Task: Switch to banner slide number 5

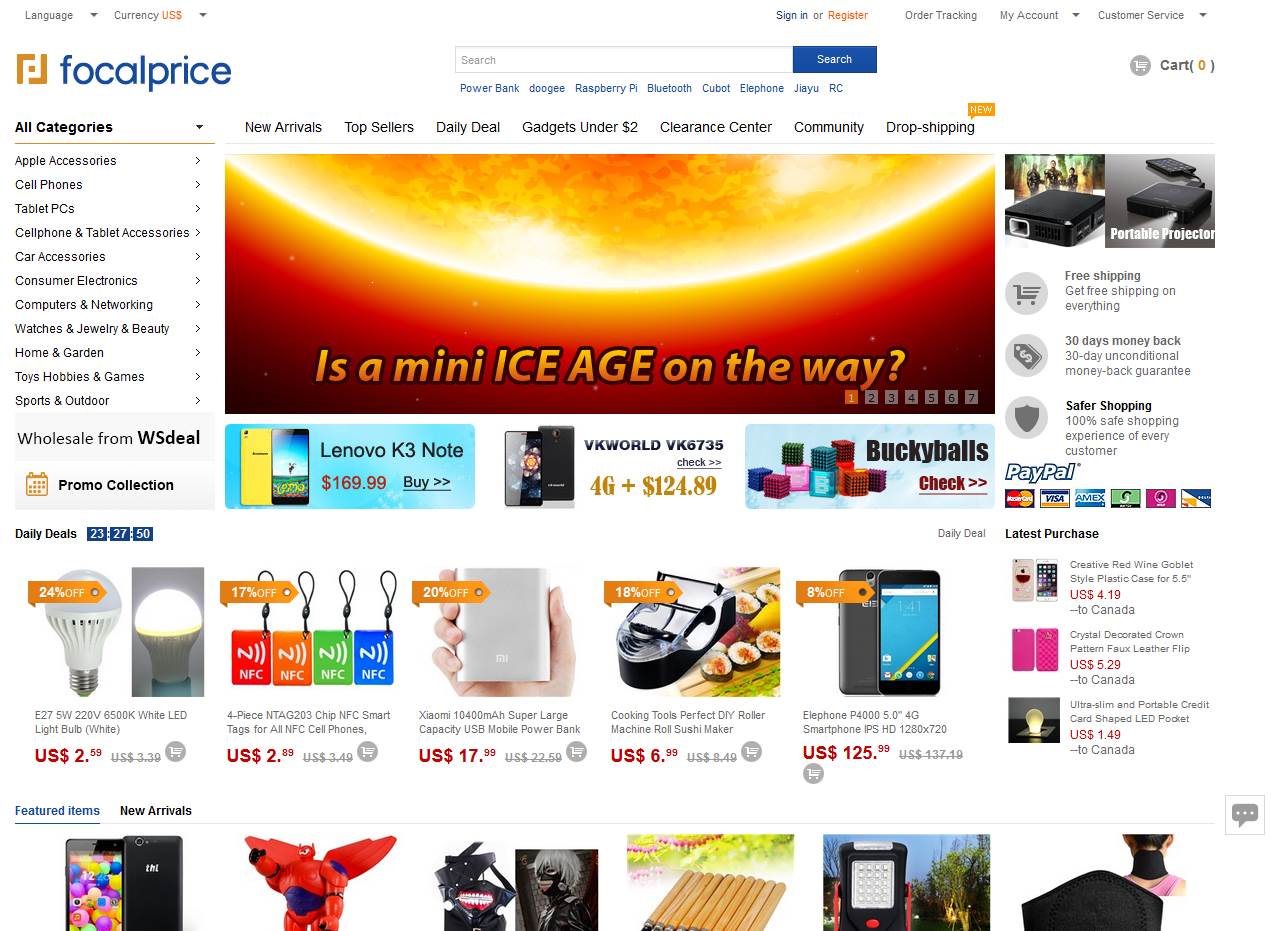Action: click(931, 397)
